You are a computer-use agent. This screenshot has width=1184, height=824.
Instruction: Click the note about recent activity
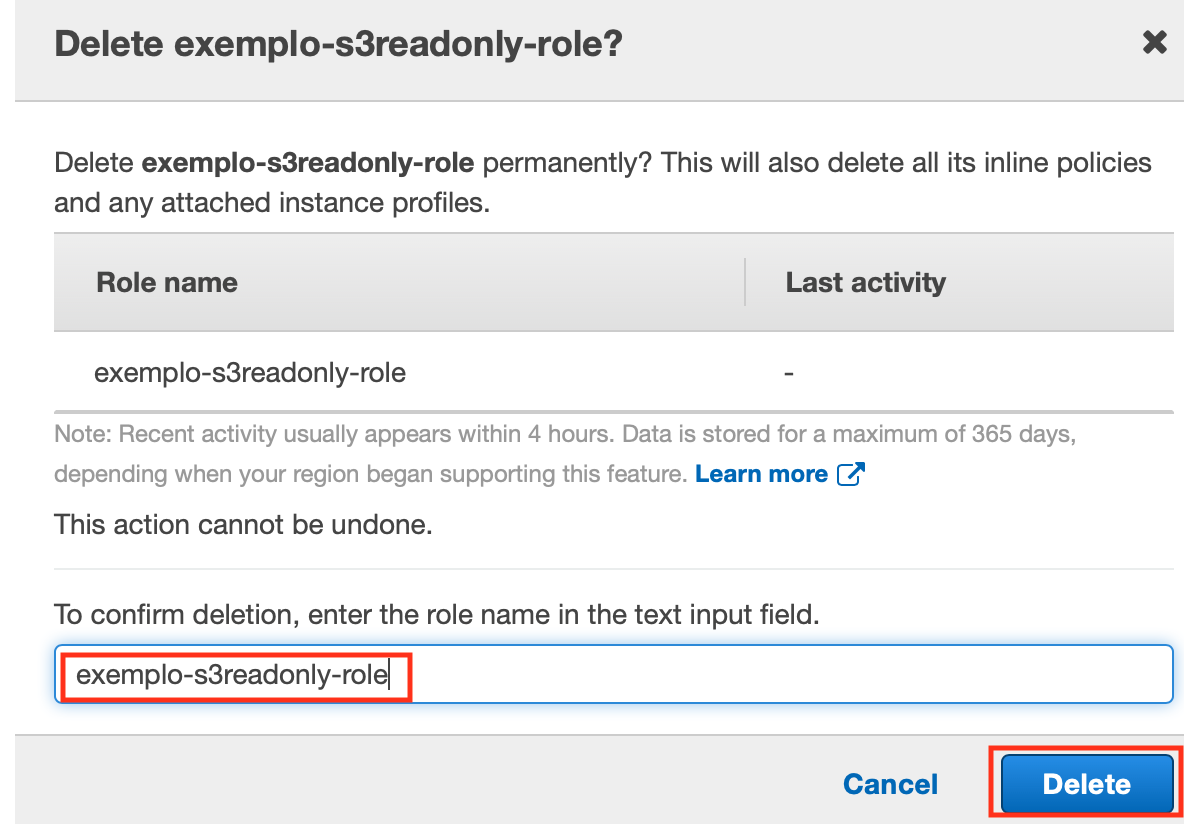565,454
